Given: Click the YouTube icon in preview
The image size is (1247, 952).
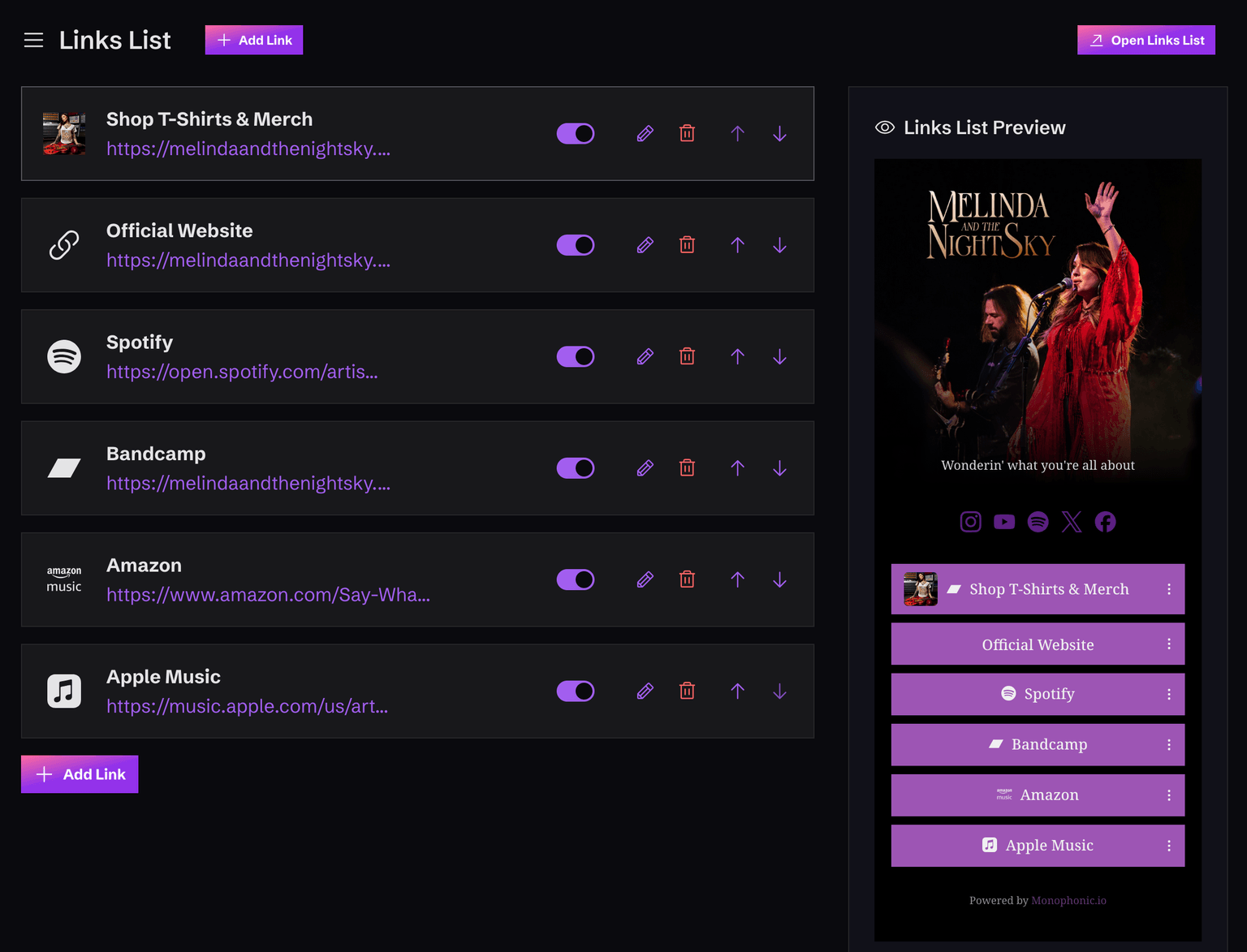Looking at the screenshot, I should pyautogui.click(x=1004, y=522).
